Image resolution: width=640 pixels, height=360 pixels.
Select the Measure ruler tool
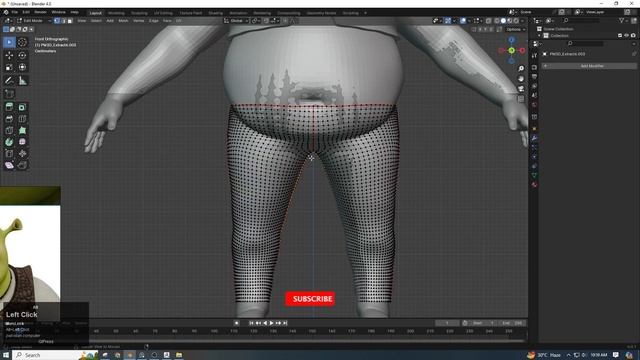(22, 81)
